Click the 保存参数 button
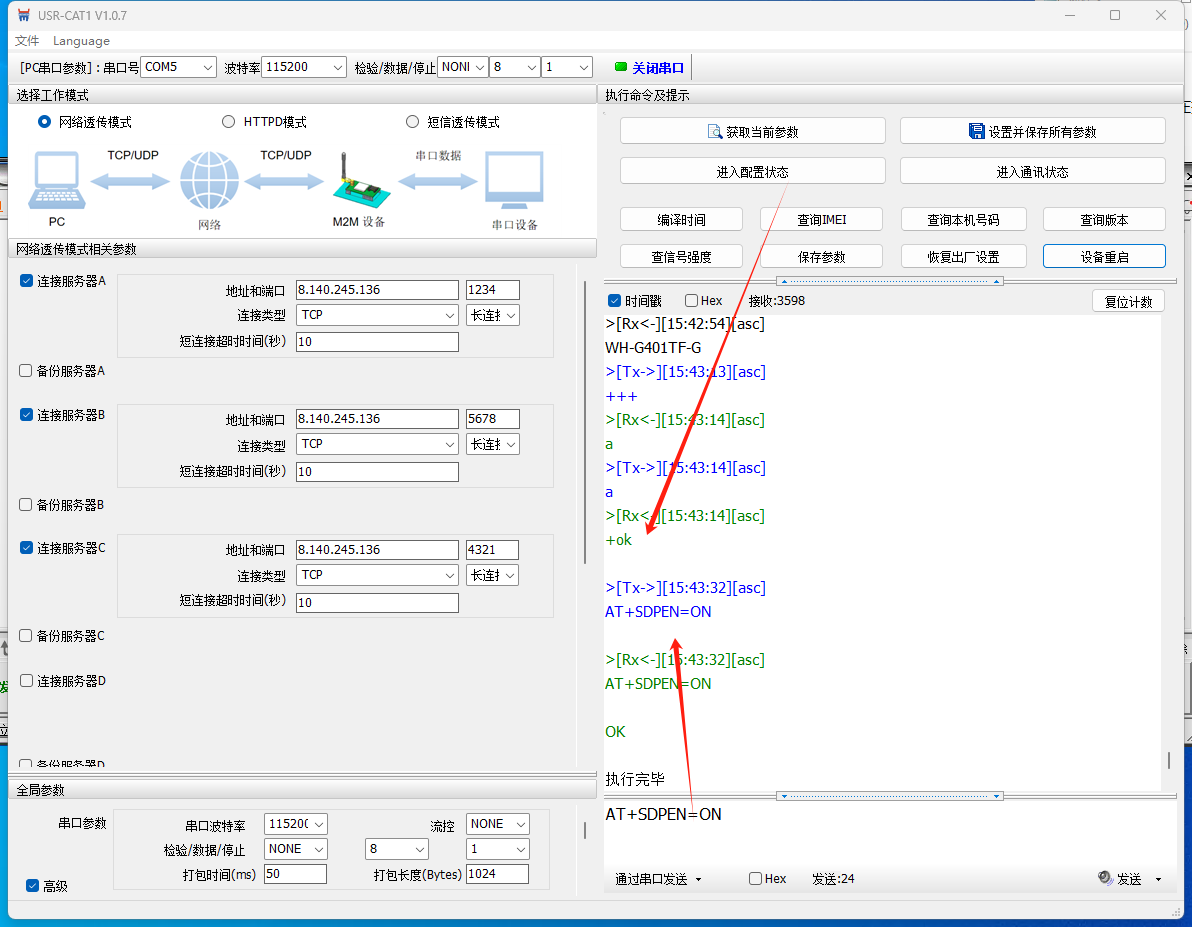The height and width of the screenshot is (927, 1192). click(x=821, y=257)
